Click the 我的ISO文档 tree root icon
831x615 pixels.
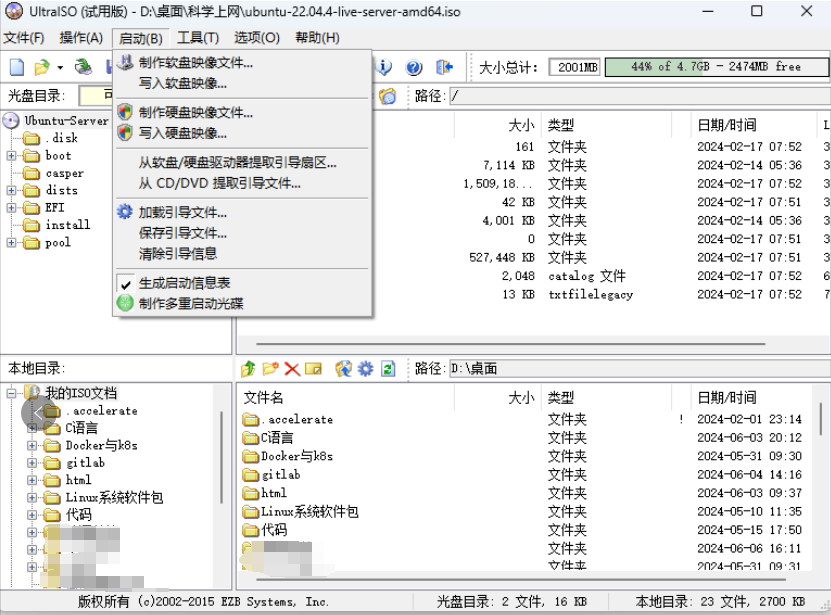[x=32, y=393]
